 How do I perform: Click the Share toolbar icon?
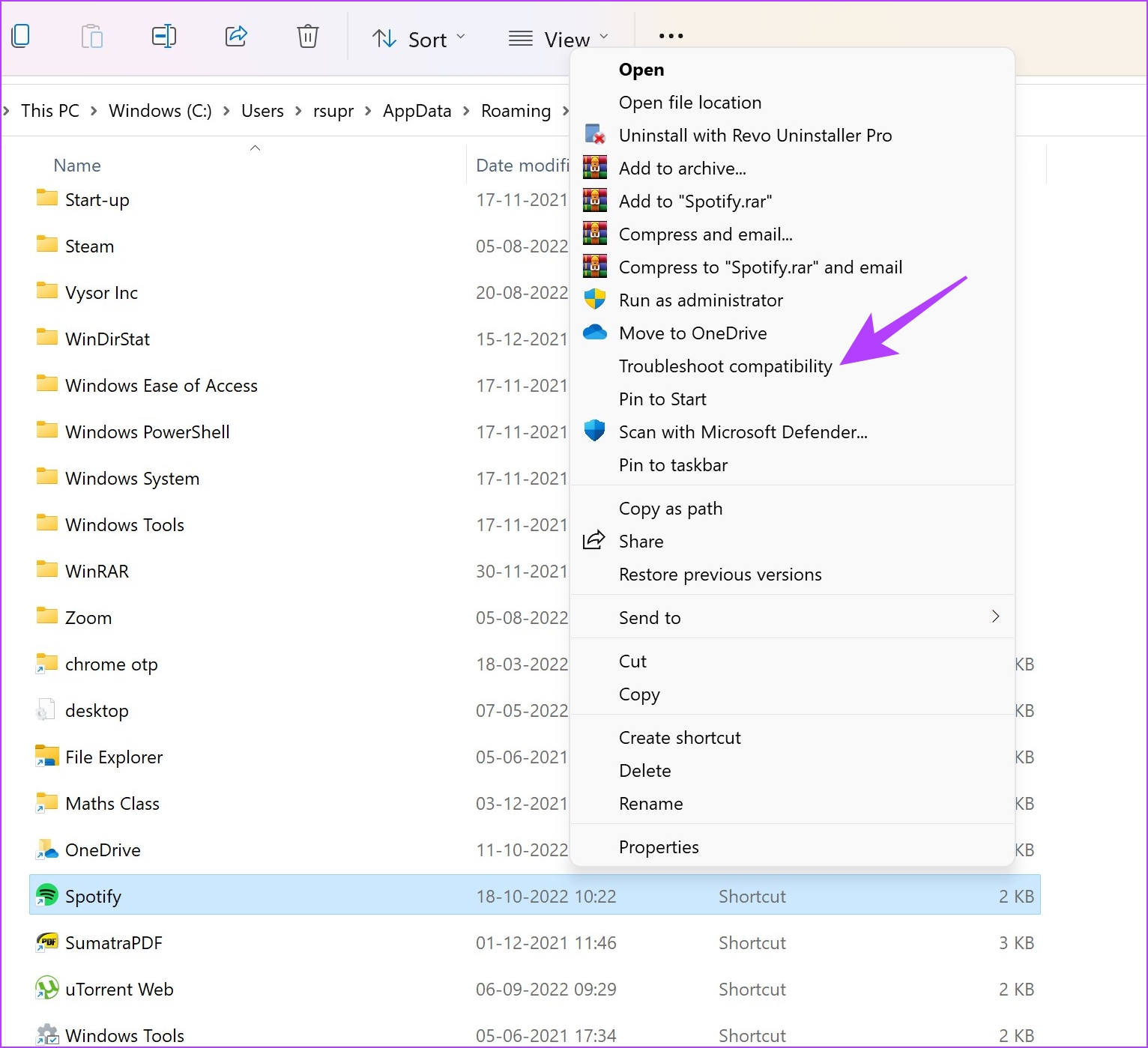[236, 35]
